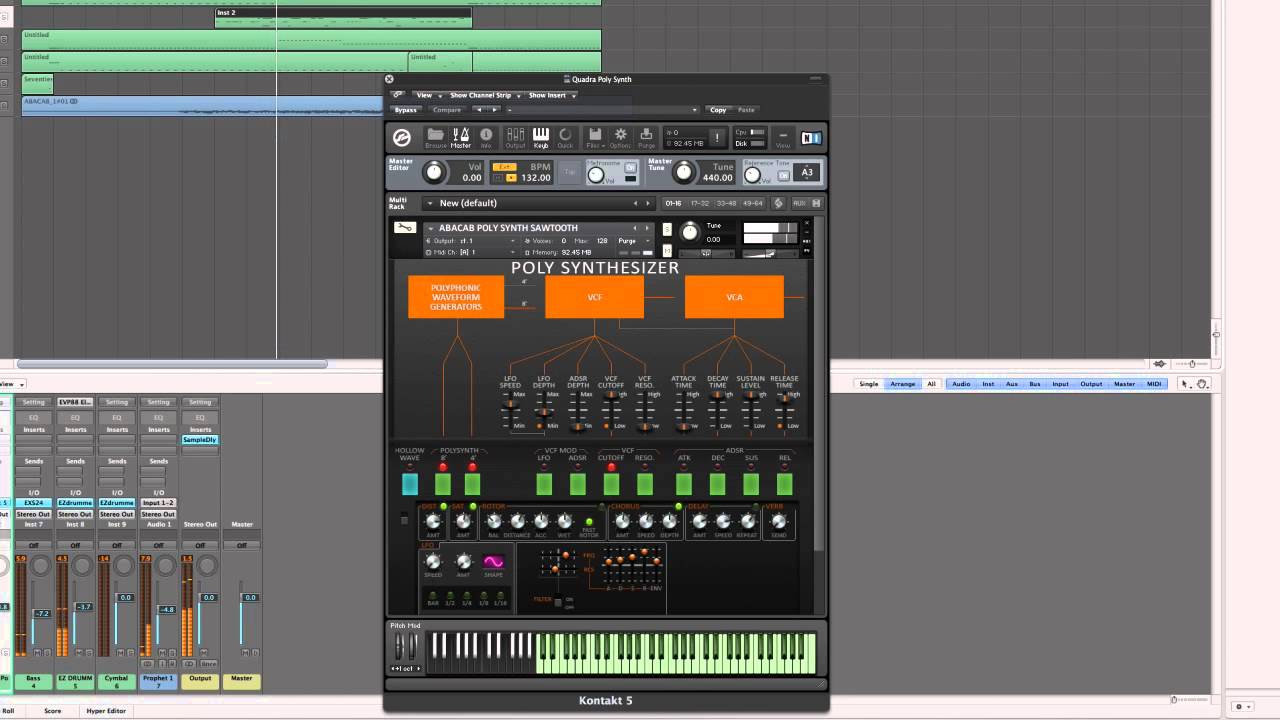Click the BPM 132.00 value field

[x=535, y=178]
